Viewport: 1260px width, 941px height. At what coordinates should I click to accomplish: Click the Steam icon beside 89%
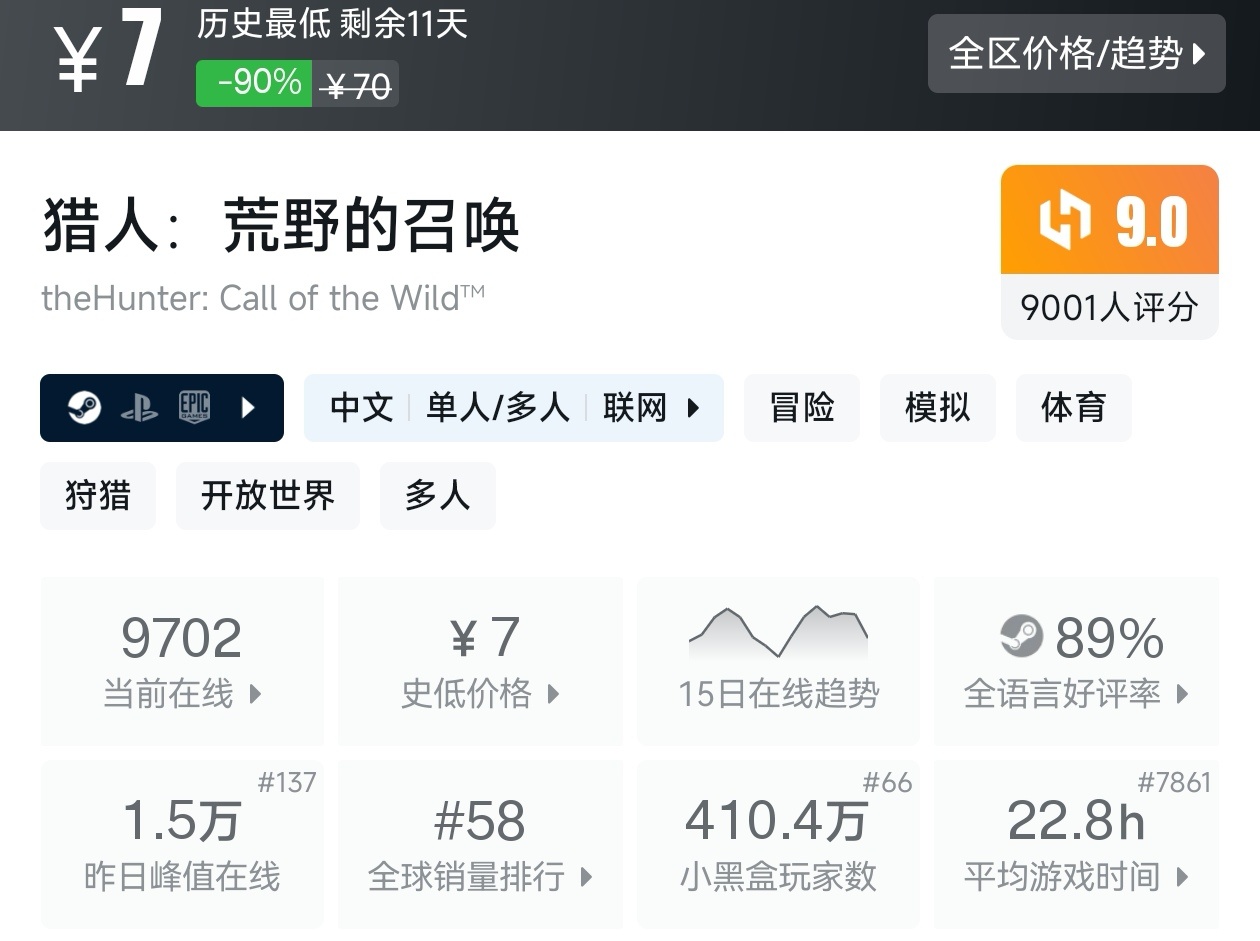coord(1022,636)
